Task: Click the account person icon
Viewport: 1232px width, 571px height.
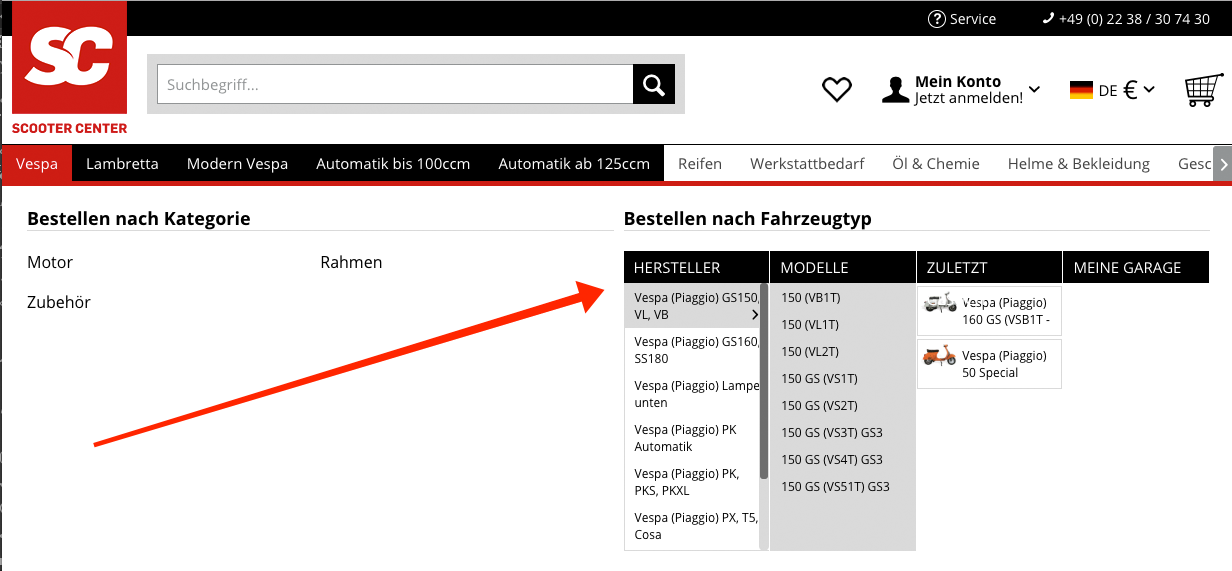Action: (x=895, y=90)
